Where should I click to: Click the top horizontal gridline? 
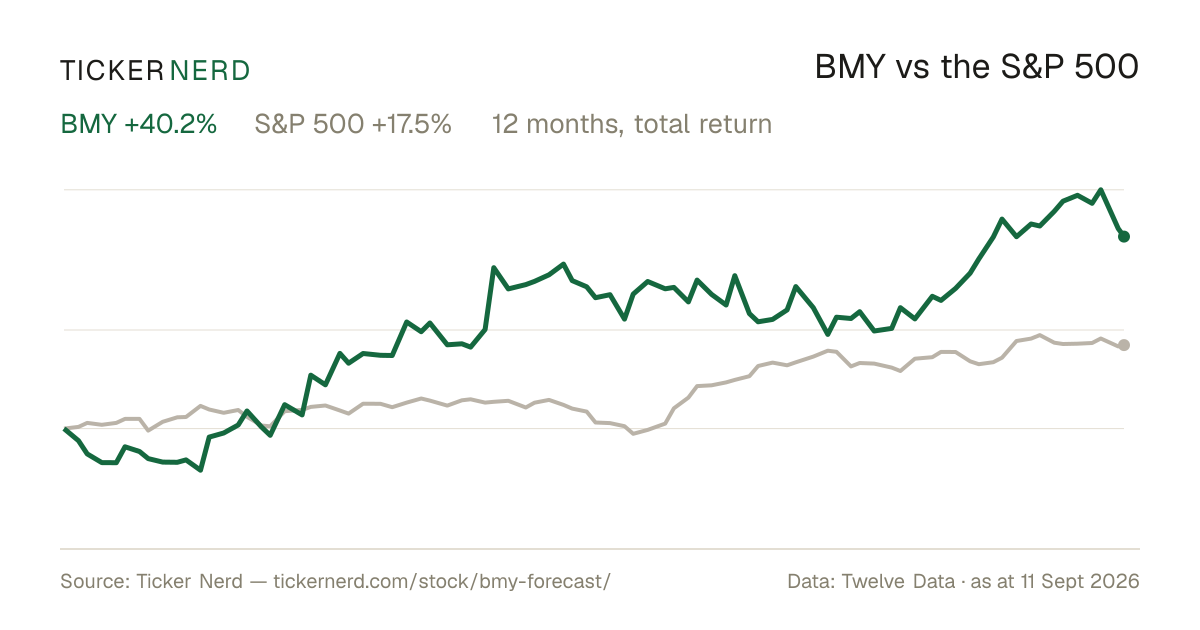[594, 189]
